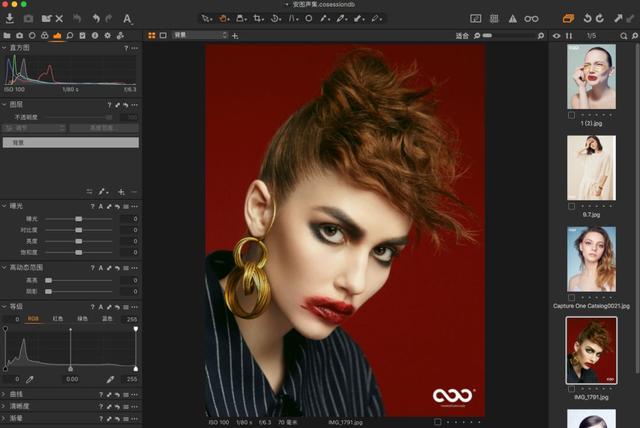Select the 蓝色 blue levels channel tab

pyautogui.click(x=107, y=319)
